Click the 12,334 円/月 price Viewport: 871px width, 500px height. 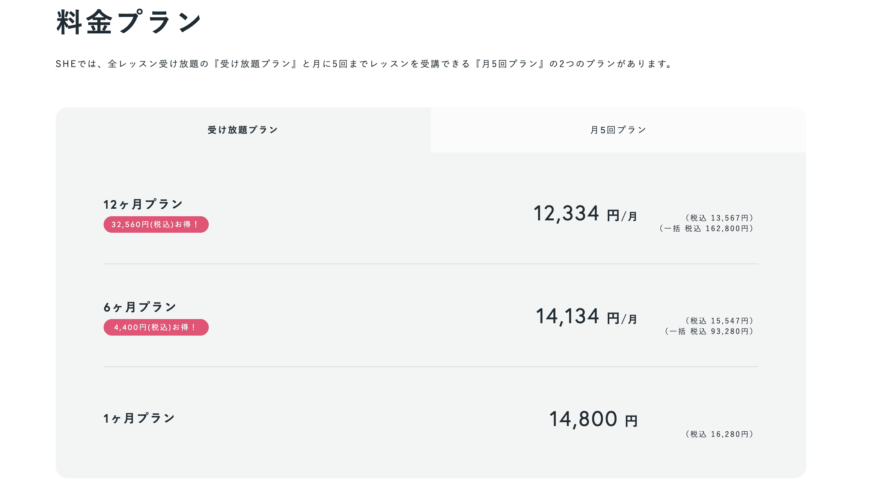point(585,214)
